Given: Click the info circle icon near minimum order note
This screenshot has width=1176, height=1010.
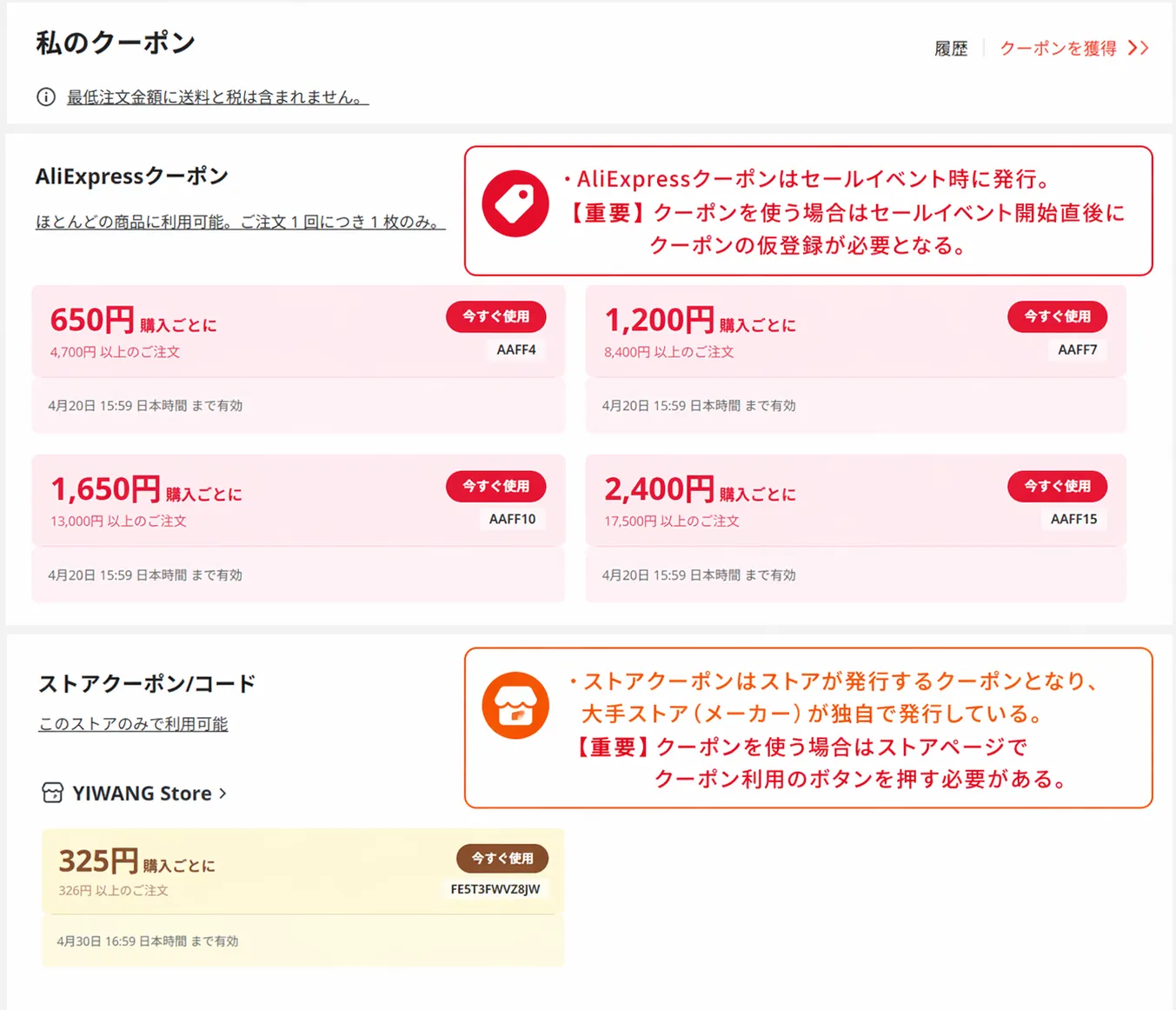Looking at the screenshot, I should [46, 97].
